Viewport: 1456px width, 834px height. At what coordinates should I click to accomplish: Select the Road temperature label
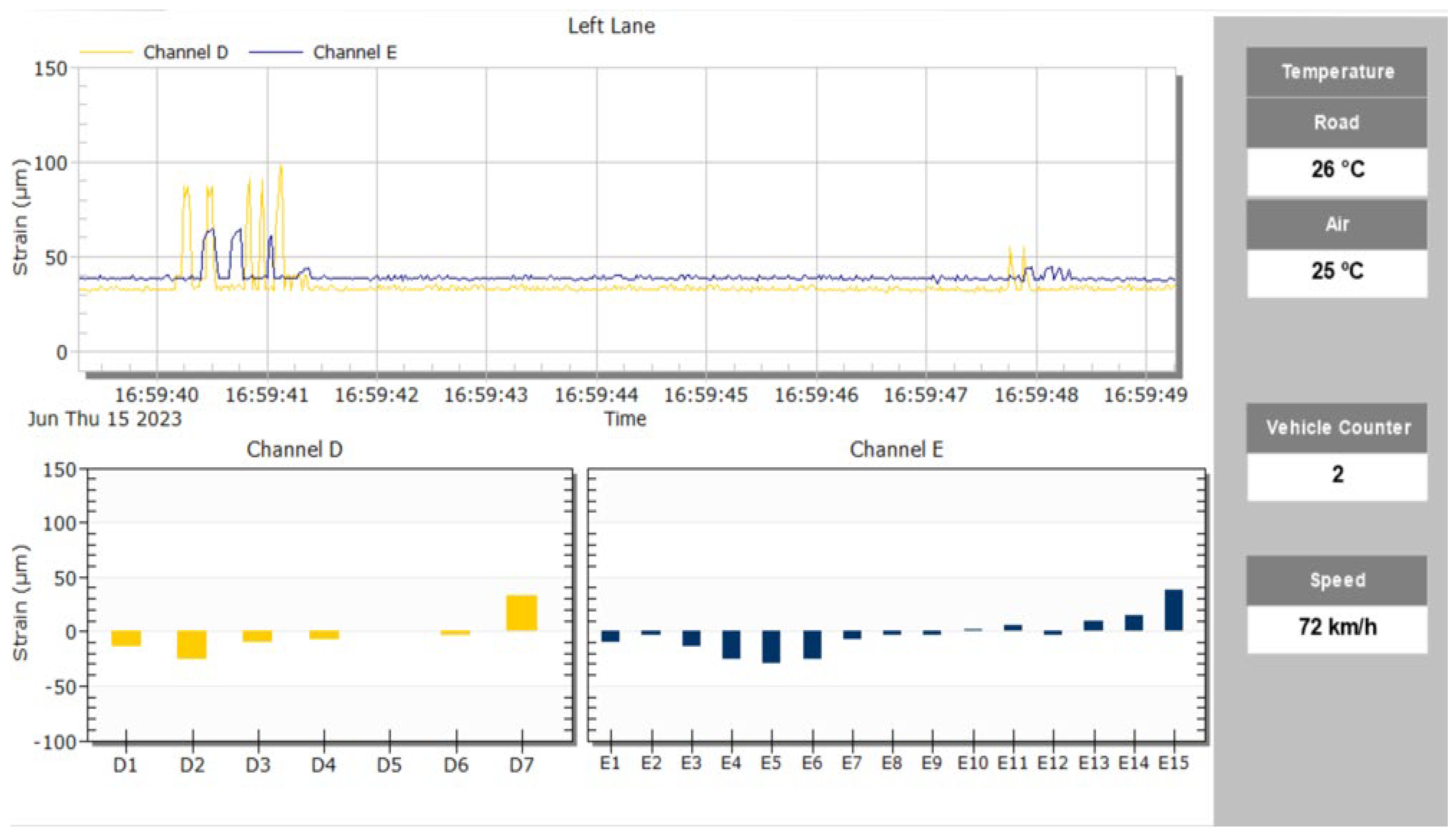click(x=1336, y=123)
